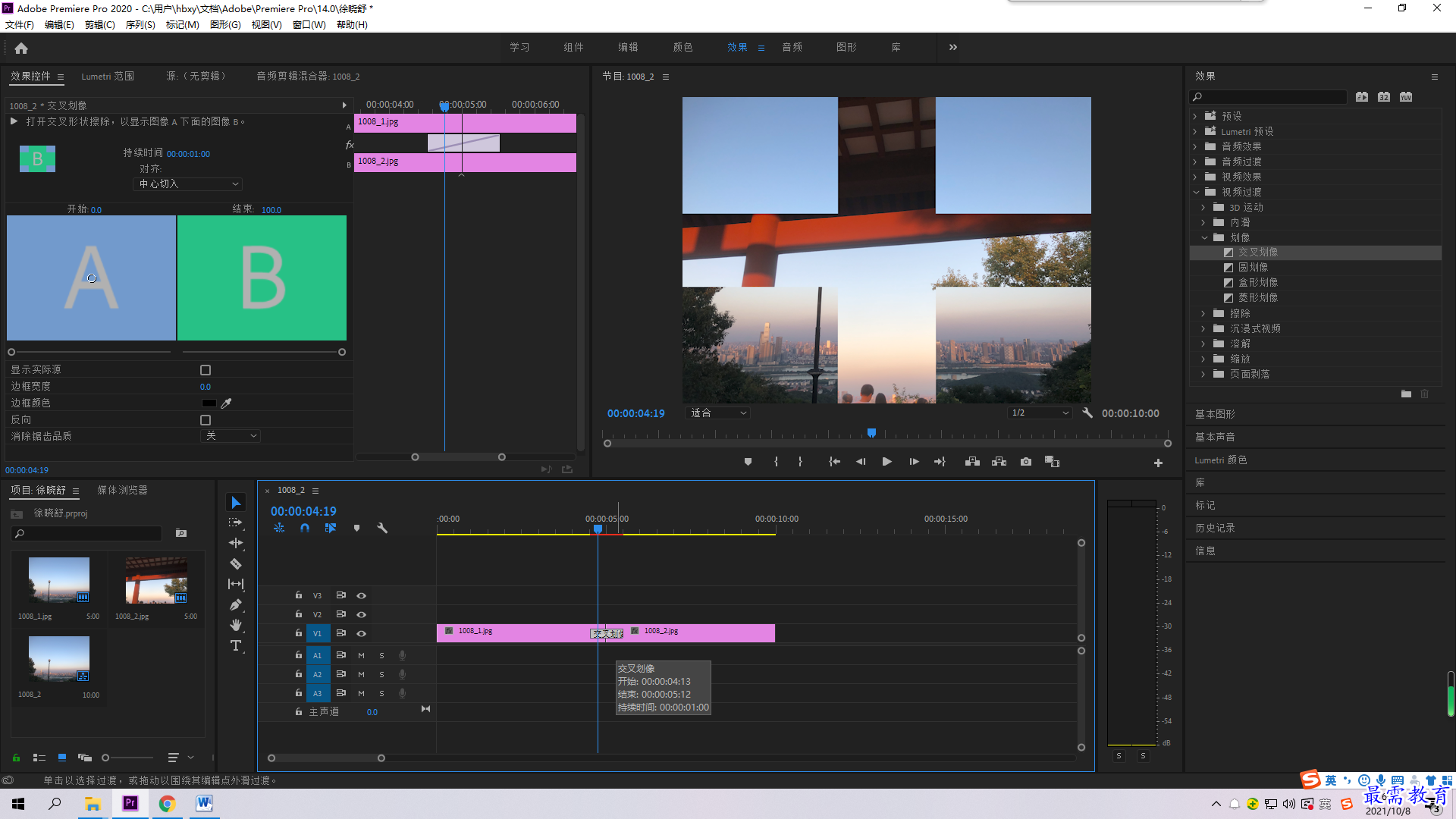Toggle timeline Snap magnet icon
The width and height of the screenshot is (1456, 819).
(x=304, y=528)
